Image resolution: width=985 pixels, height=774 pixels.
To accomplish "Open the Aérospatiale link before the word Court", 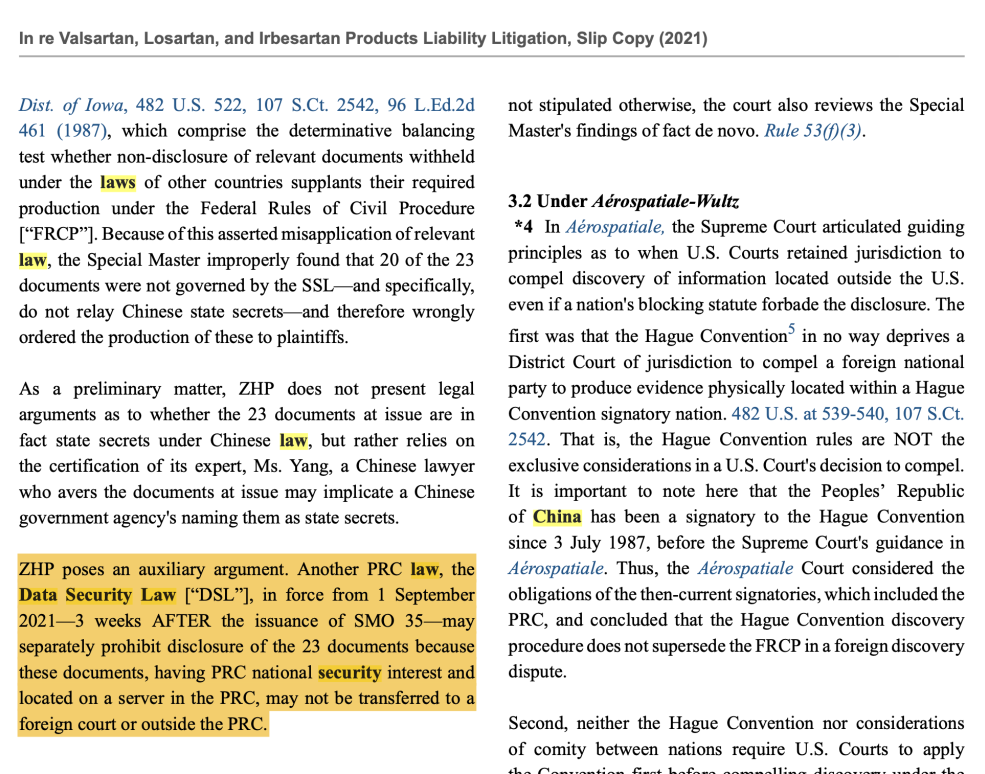I will 745,569.
